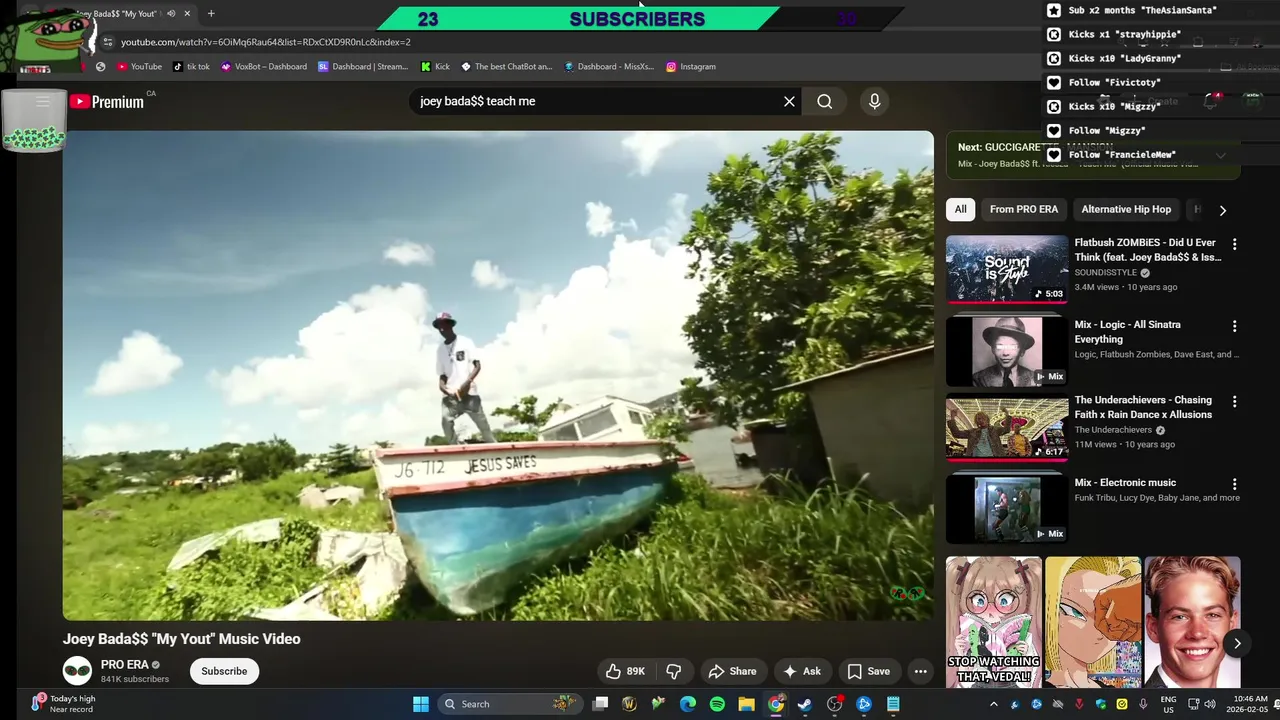Screen dimensions: 1280x720
Task: Open Logic All Sinatra Everything mix thumbnail
Action: (x=1007, y=351)
